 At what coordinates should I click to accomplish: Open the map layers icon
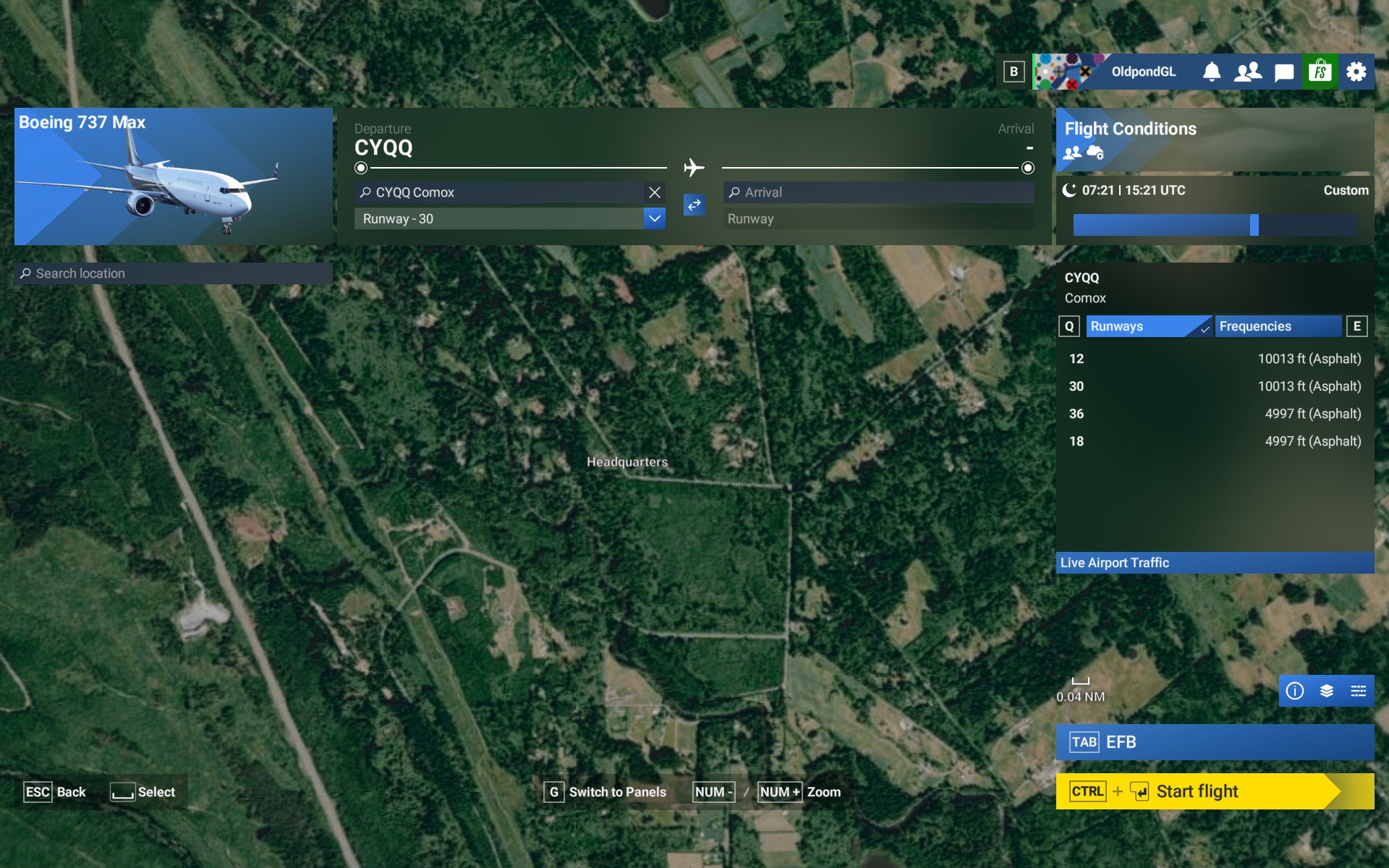pos(1327,691)
